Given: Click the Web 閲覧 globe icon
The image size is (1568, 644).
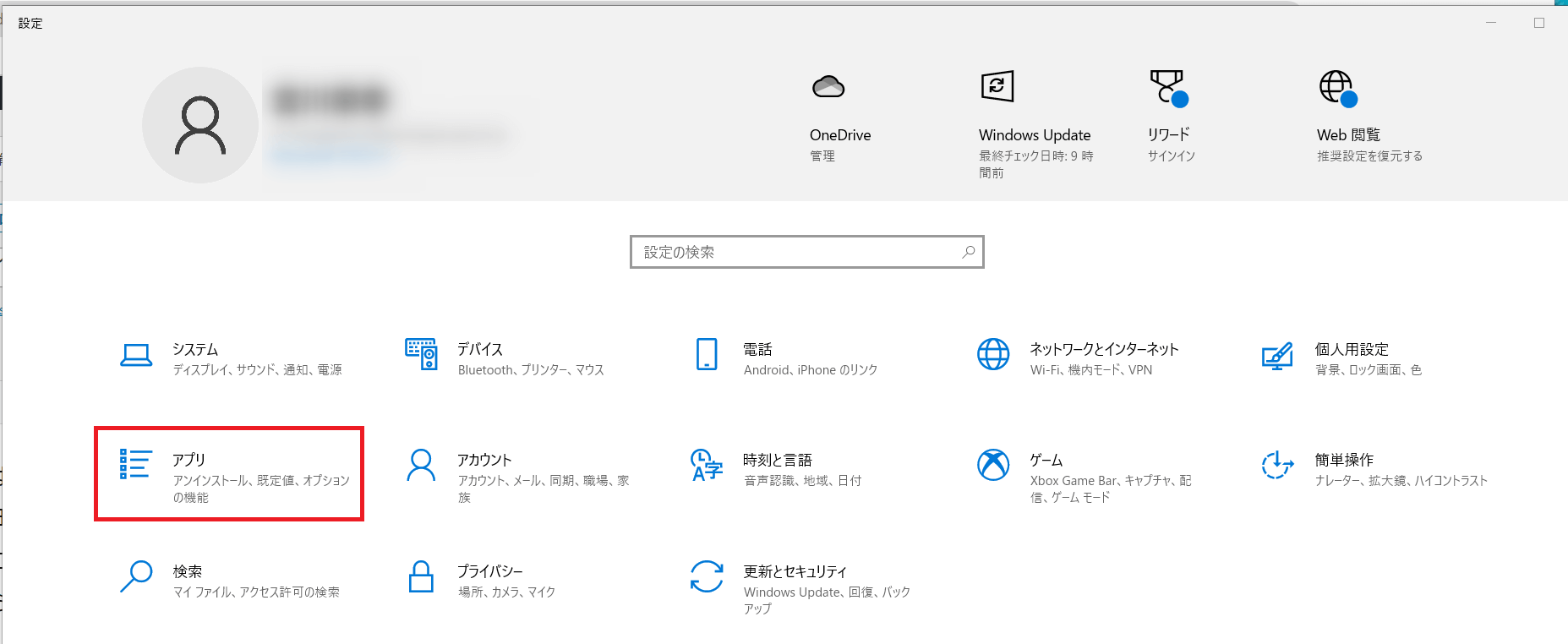Looking at the screenshot, I should pyautogui.click(x=1338, y=88).
